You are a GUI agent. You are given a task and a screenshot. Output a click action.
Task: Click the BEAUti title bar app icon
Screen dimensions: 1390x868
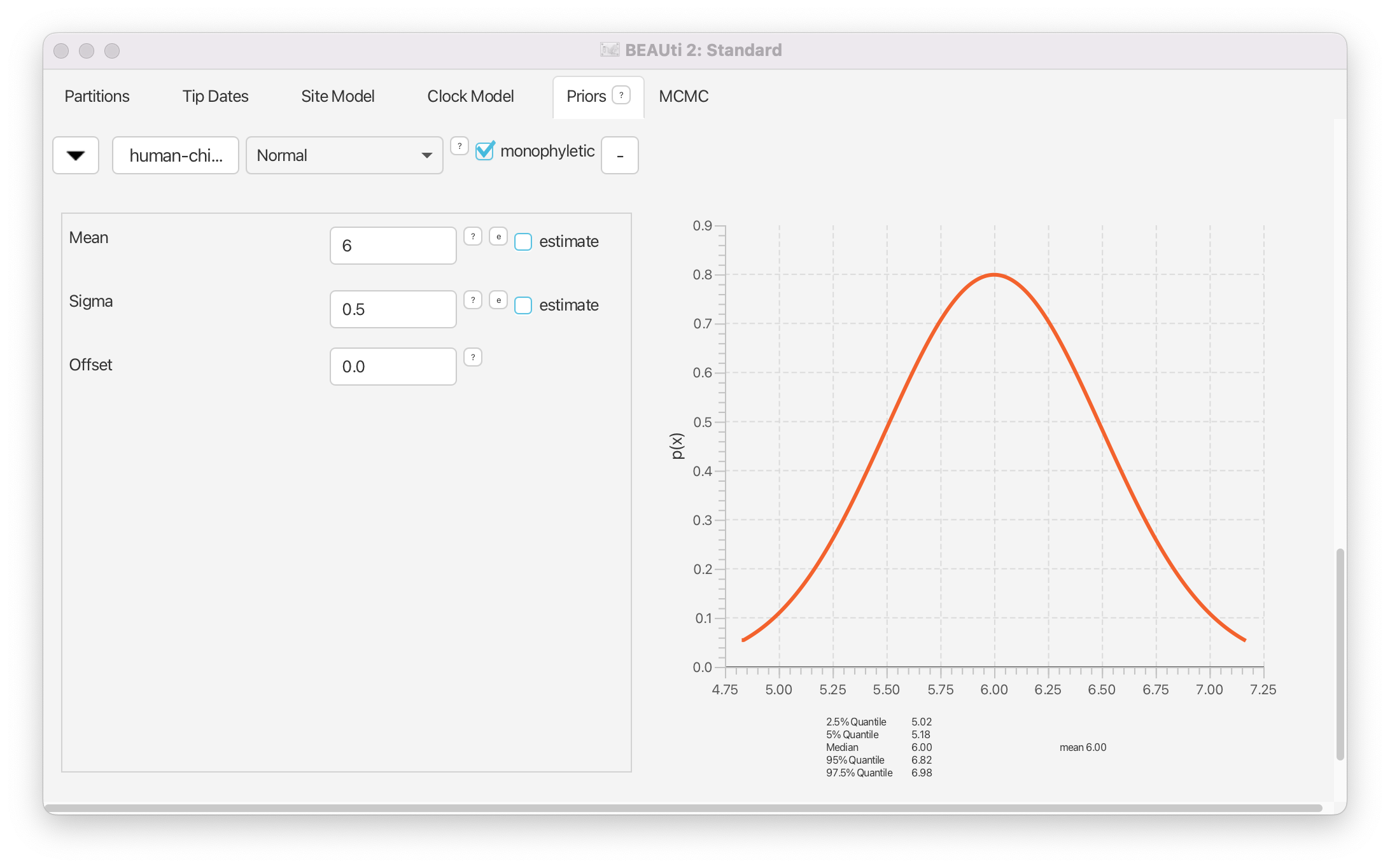point(609,50)
